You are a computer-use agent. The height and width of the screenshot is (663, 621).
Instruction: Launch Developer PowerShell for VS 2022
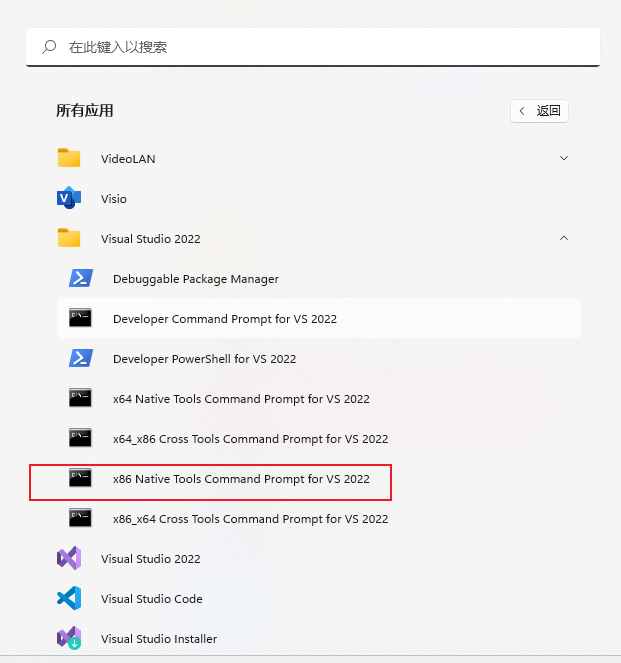click(x=205, y=359)
